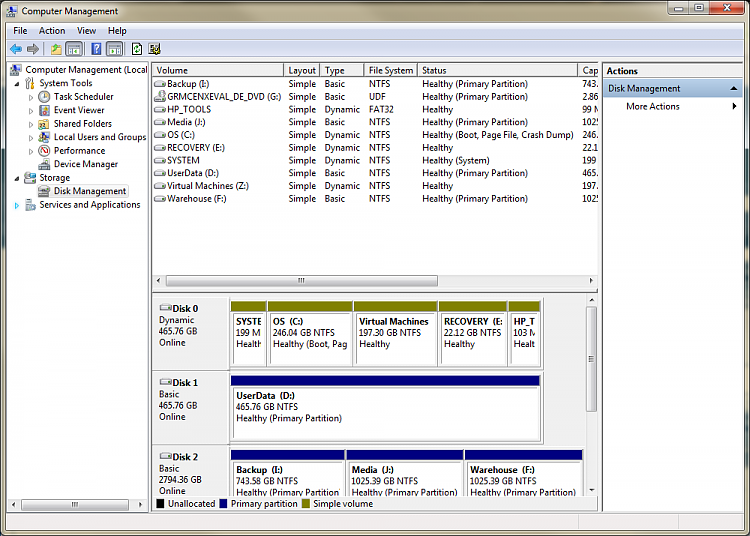Click the Backup (I:) volume drive icon
Viewport: 750px width, 536px height.
160,84
